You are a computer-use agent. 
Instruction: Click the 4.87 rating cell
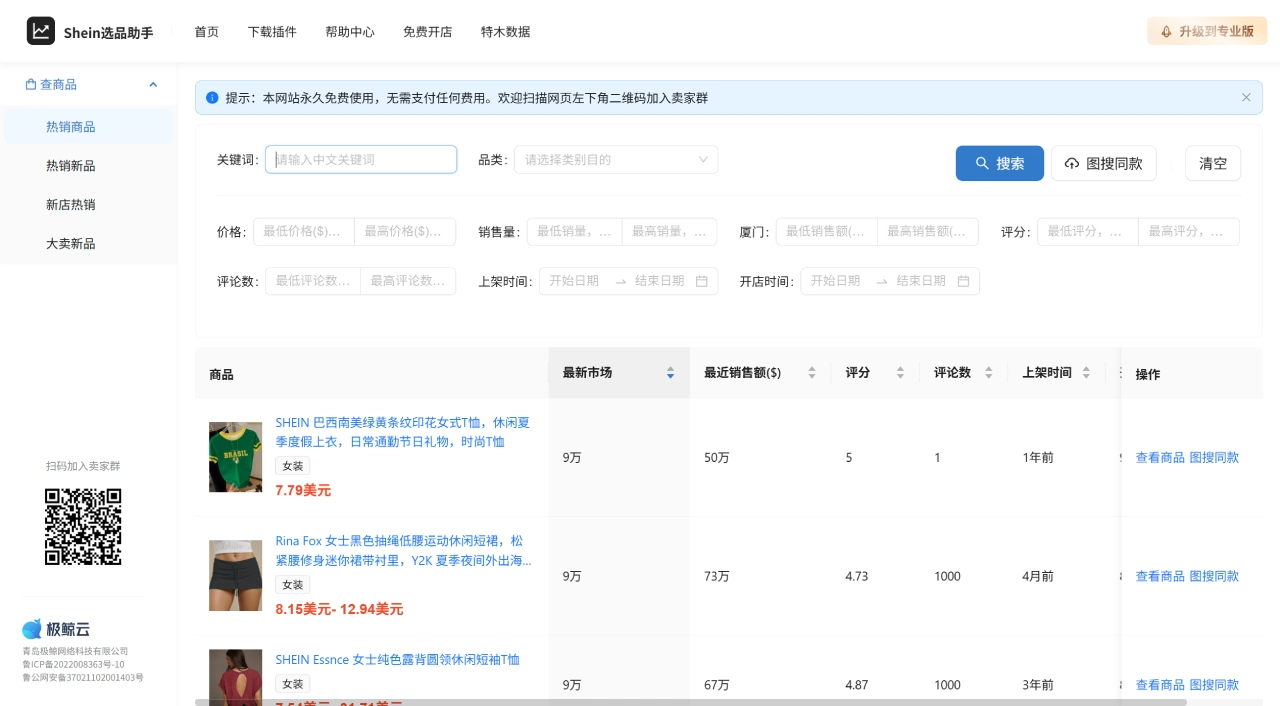856,685
